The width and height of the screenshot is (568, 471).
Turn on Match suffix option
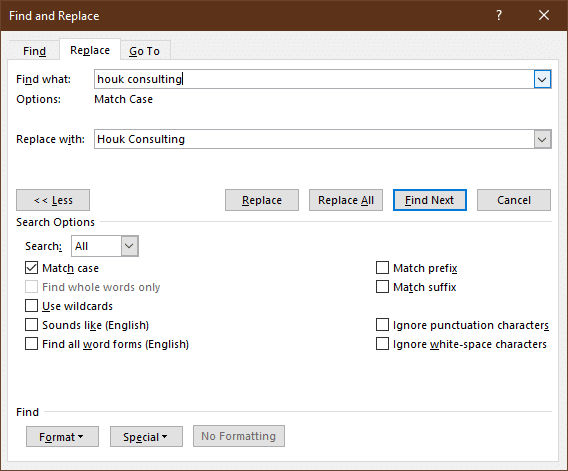point(382,287)
